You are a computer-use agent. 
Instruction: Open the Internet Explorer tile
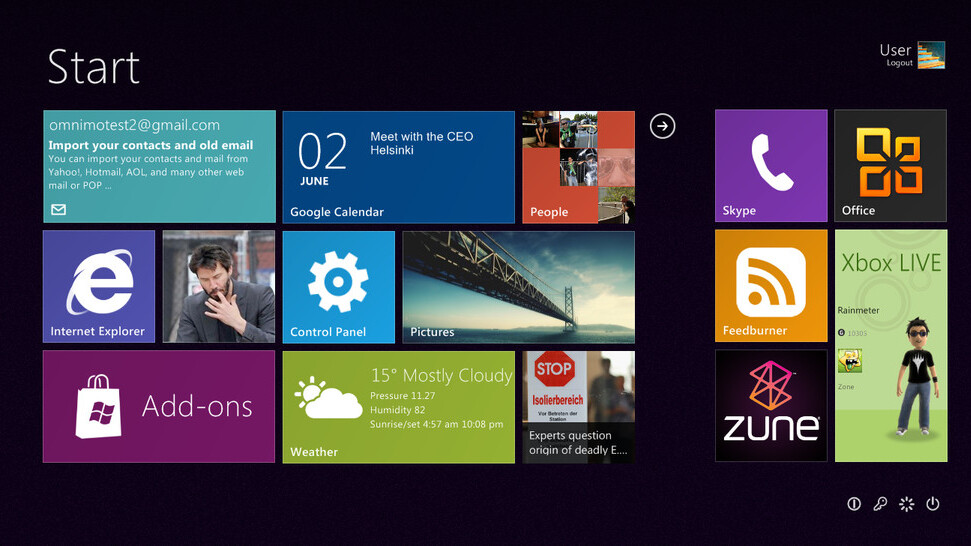(99, 287)
